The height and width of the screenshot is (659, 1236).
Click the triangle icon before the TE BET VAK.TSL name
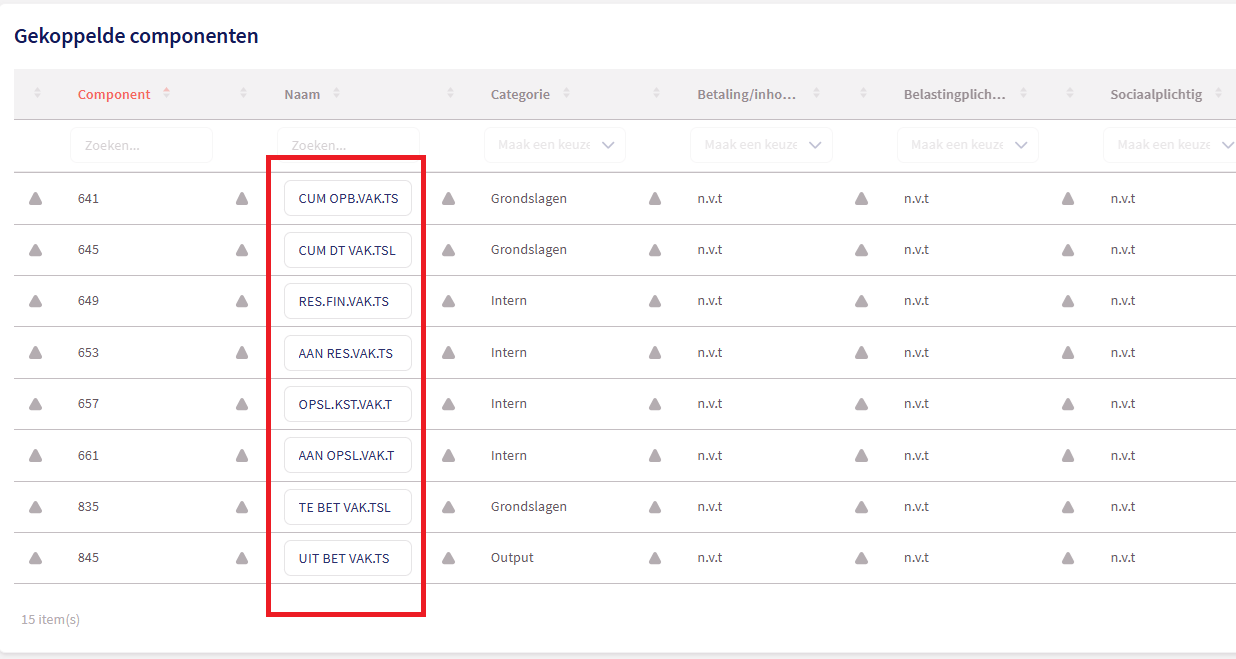(242, 507)
